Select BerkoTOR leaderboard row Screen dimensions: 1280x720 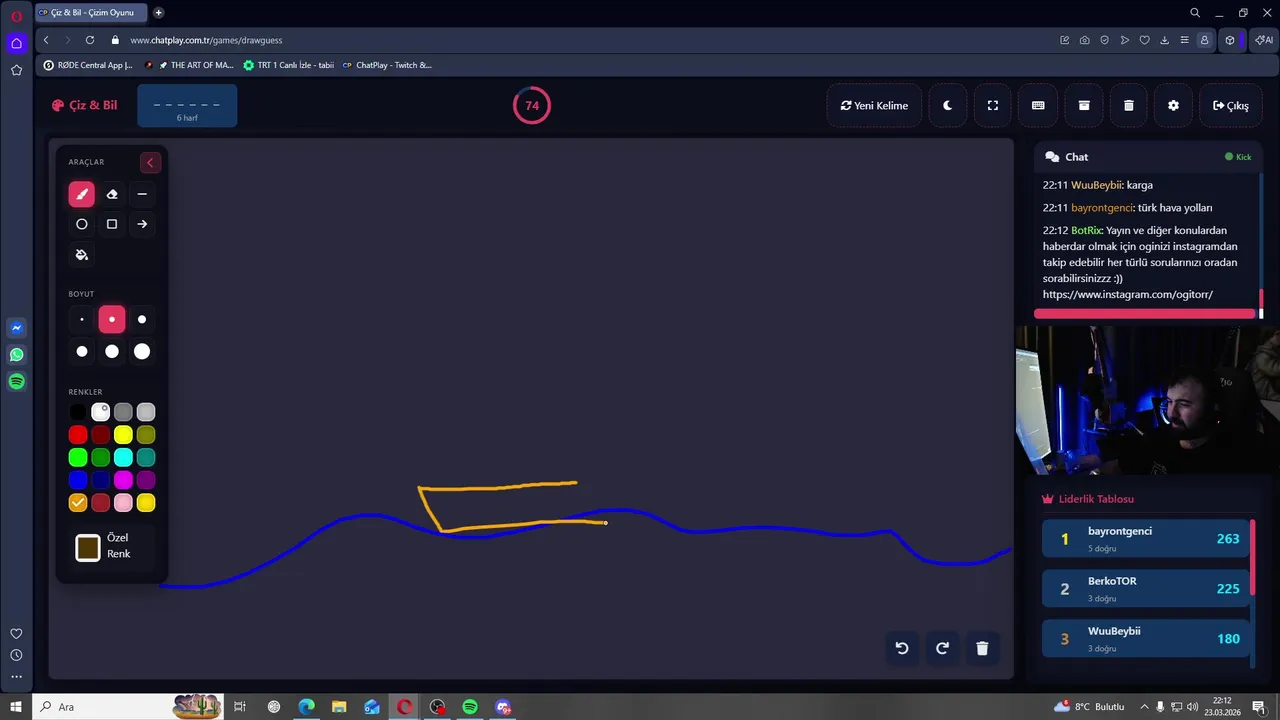click(x=1146, y=589)
